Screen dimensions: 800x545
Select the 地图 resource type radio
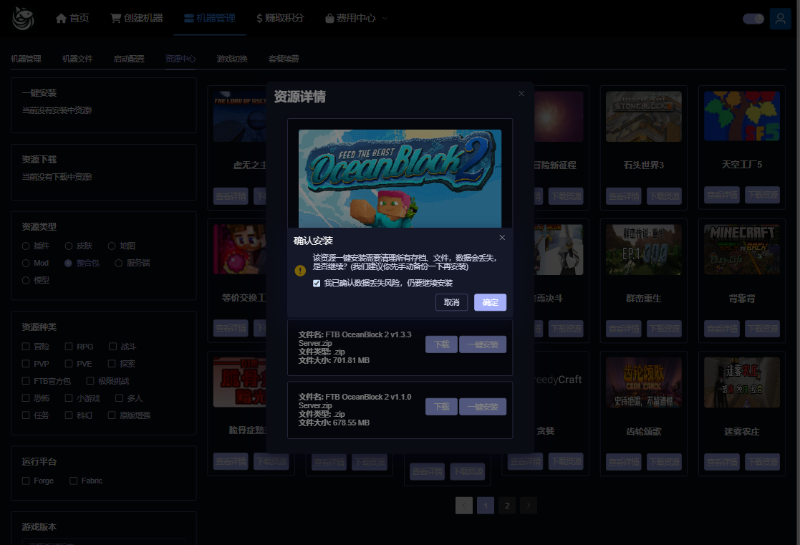[111, 246]
